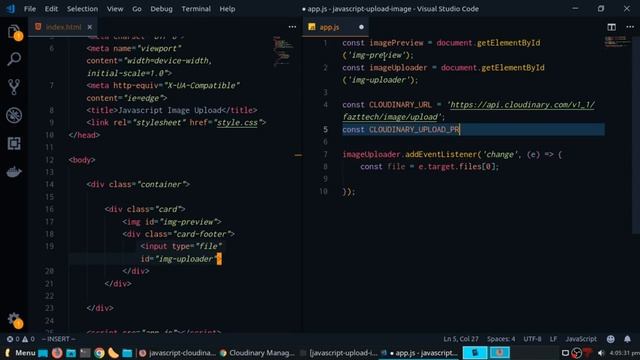Click the app.js editor vertical scrollbar

636,135
